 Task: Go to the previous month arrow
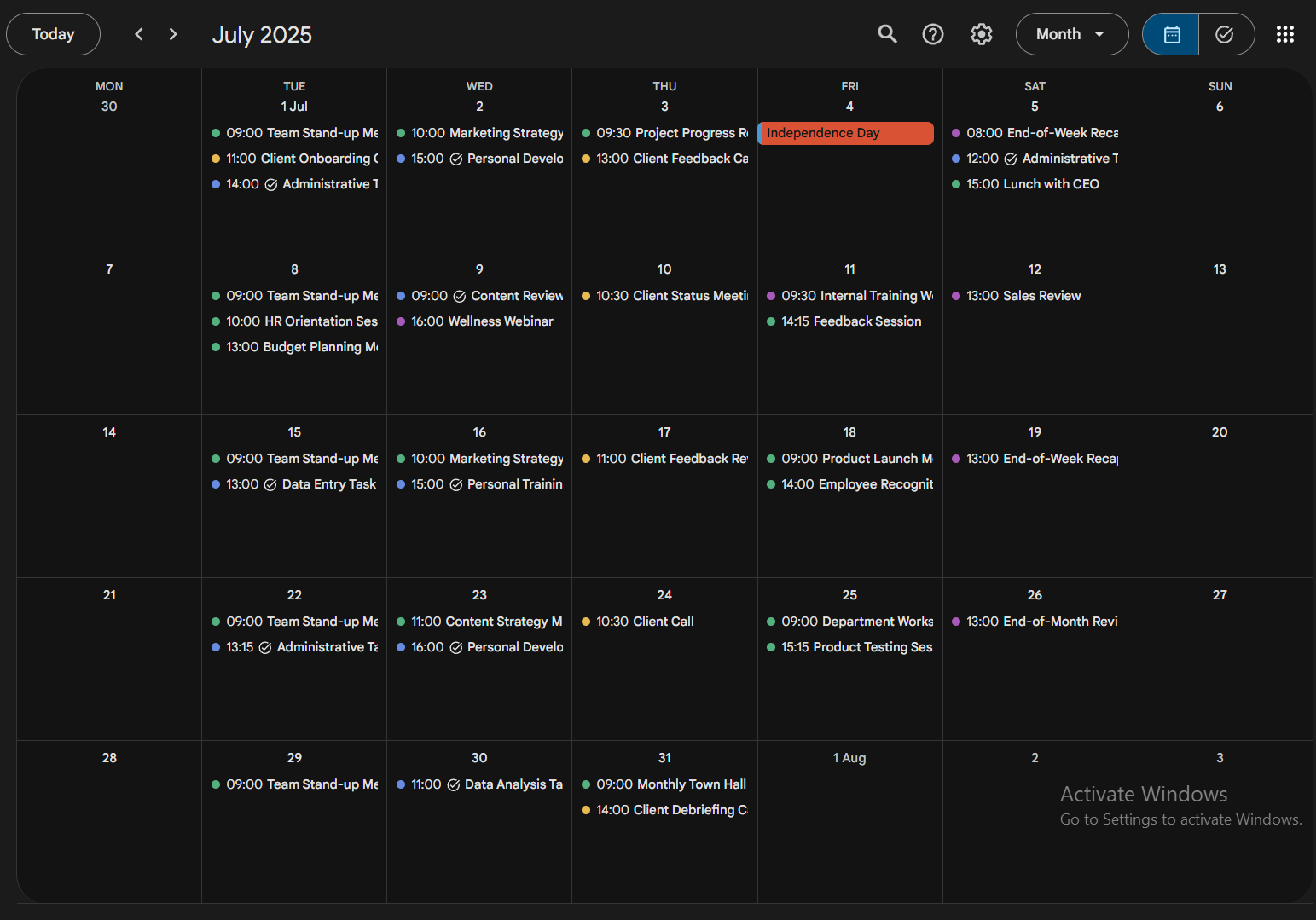tap(139, 34)
